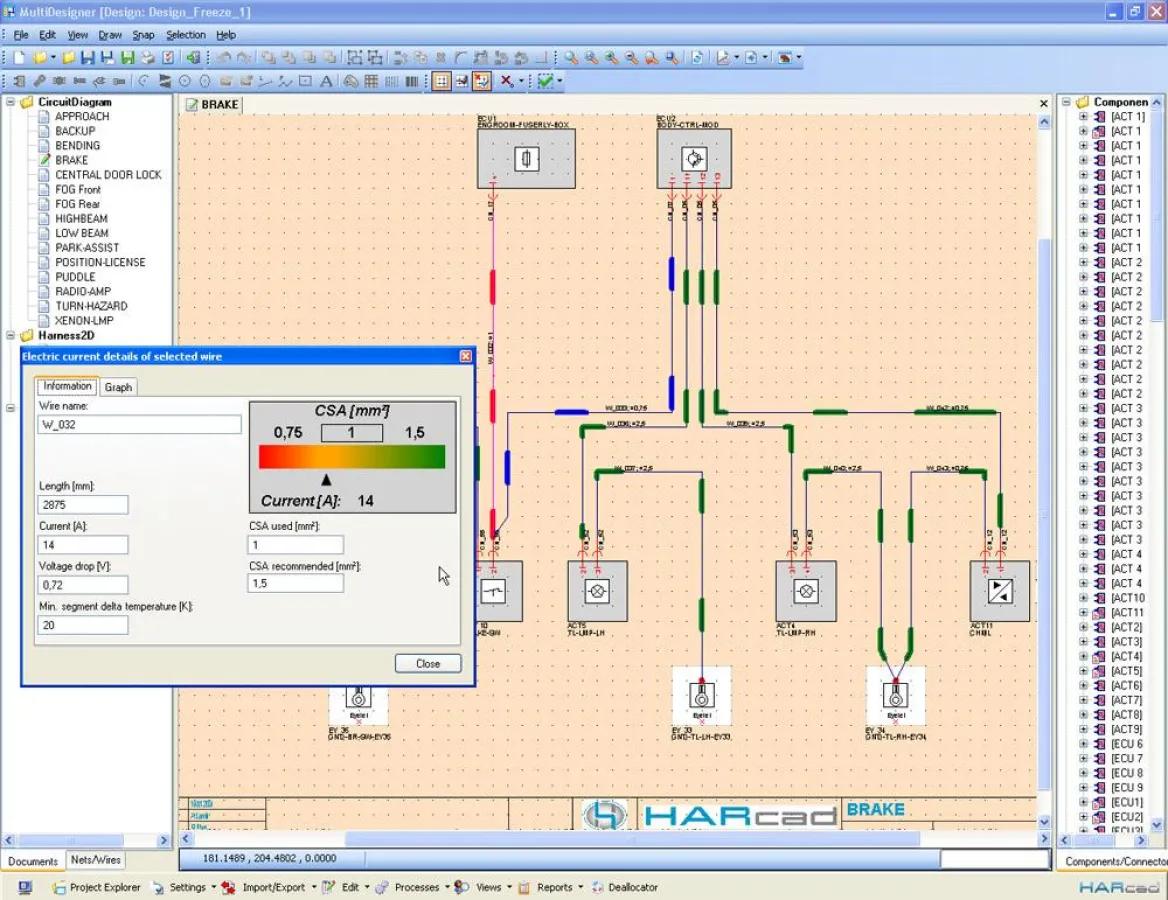Click the Print icon in the toolbar

pyautogui.click(x=148, y=58)
